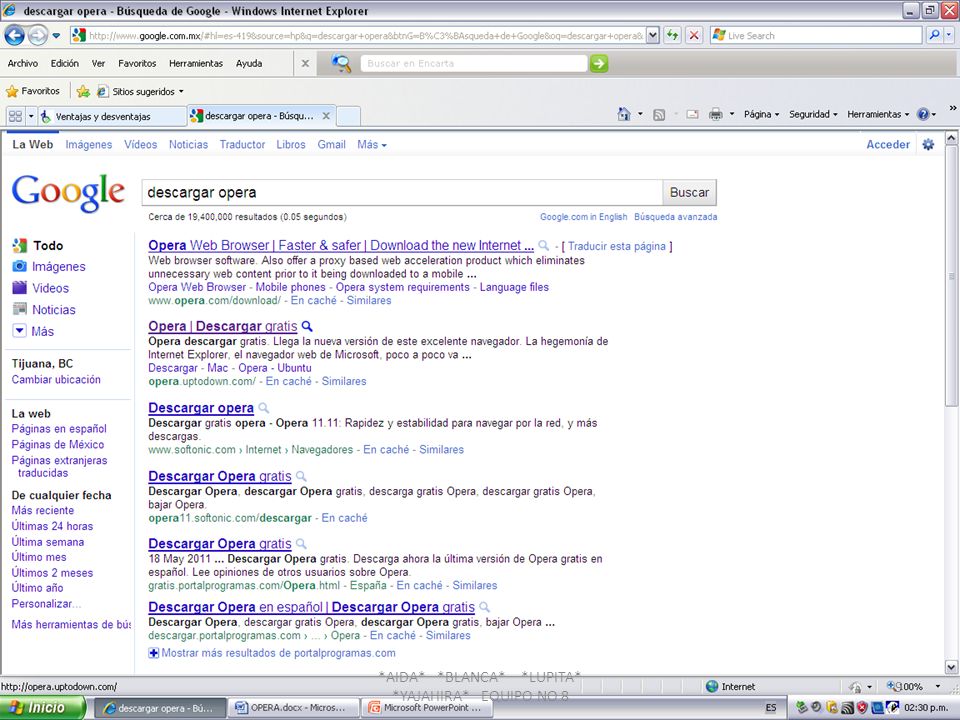Open the Favoritos menu in menu bar
This screenshot has height=720, width=960.
137,63
